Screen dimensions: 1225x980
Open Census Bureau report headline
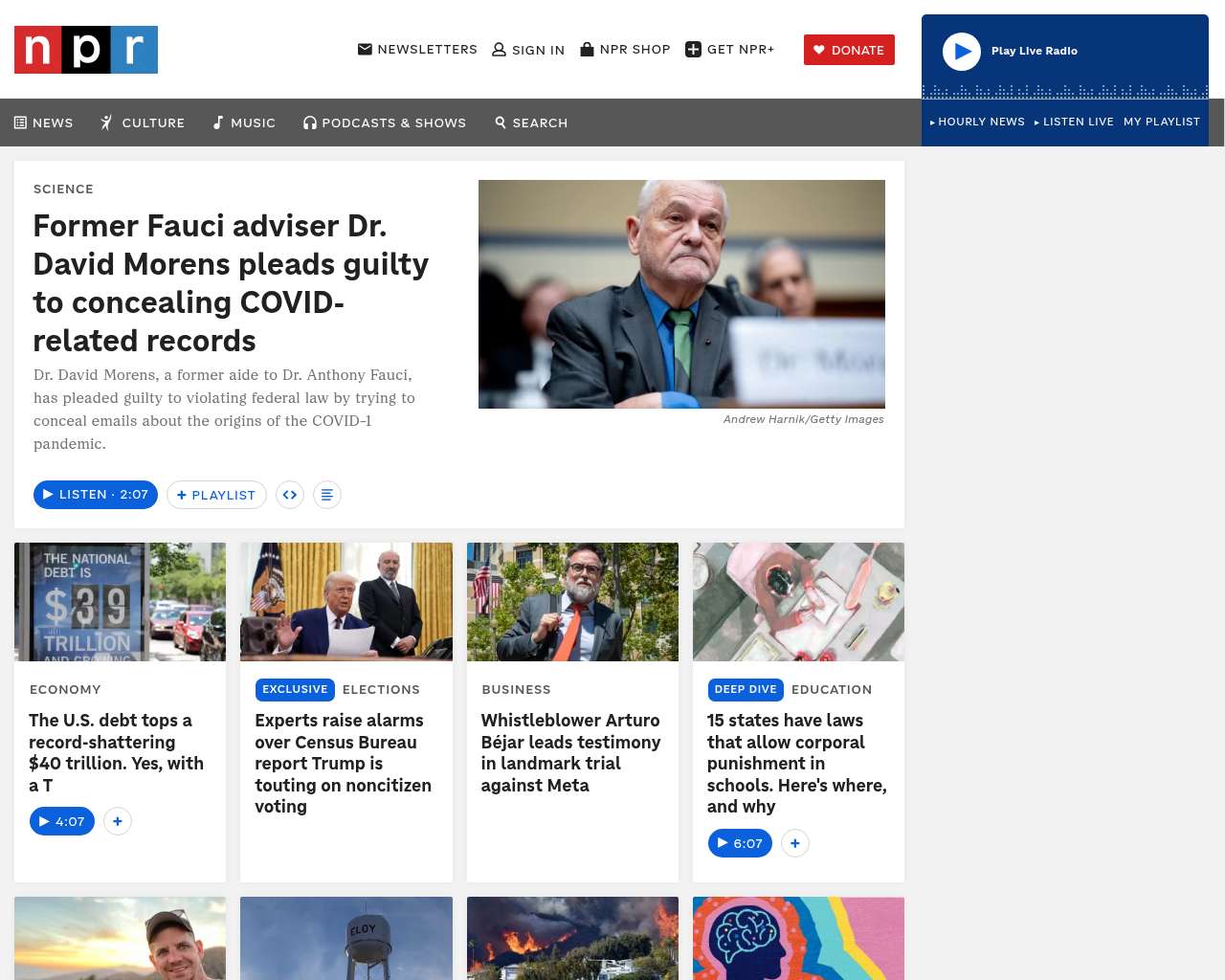click(x=343, y=764)
